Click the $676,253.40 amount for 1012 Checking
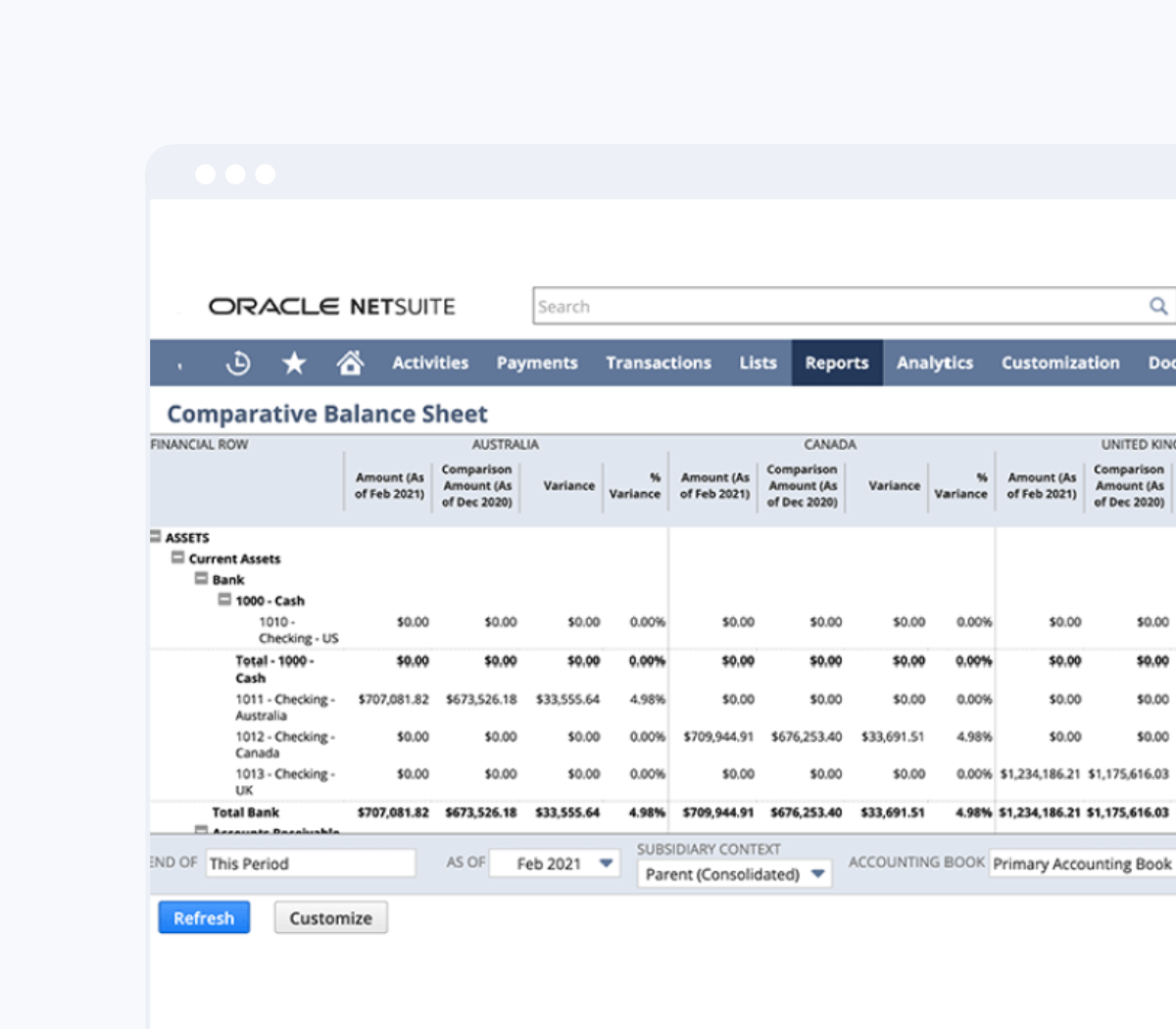Viewport: 1176px width, 1029px height. tap(807, 737)
